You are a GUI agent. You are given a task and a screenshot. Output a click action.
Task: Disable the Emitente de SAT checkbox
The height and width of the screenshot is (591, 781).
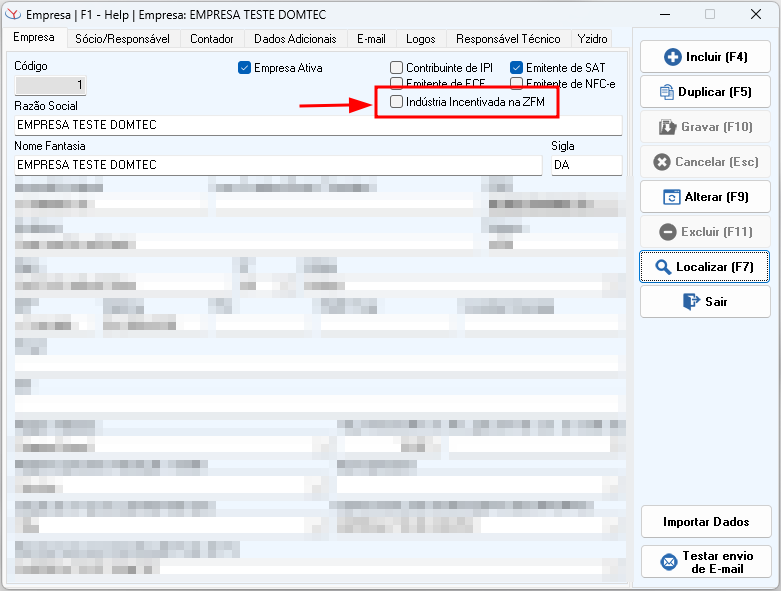click(x=516, y=68)
